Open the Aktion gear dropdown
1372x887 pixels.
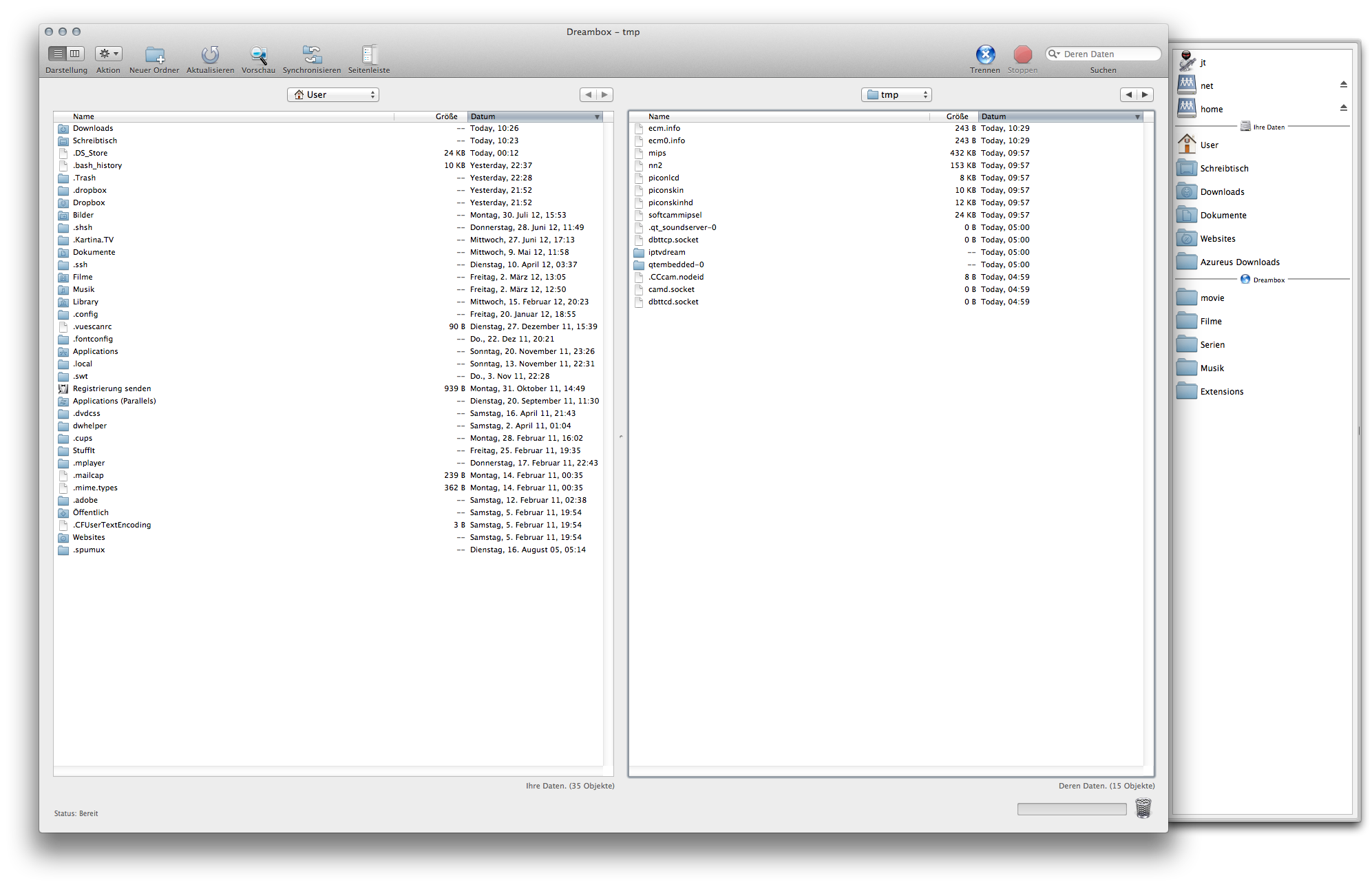(108, 53)
